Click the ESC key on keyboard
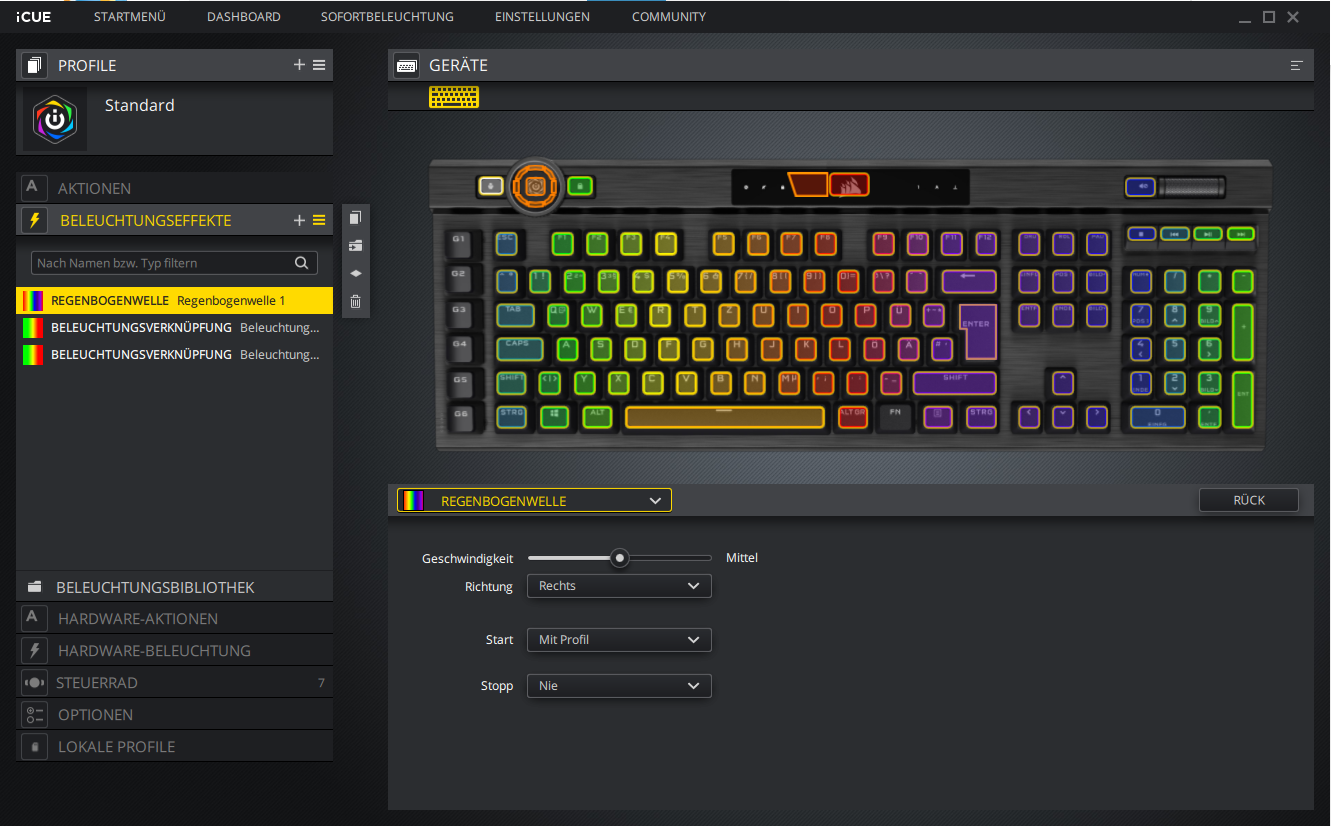The height and width of the screenshot is (826, 1331). click(x=506, y=243)
